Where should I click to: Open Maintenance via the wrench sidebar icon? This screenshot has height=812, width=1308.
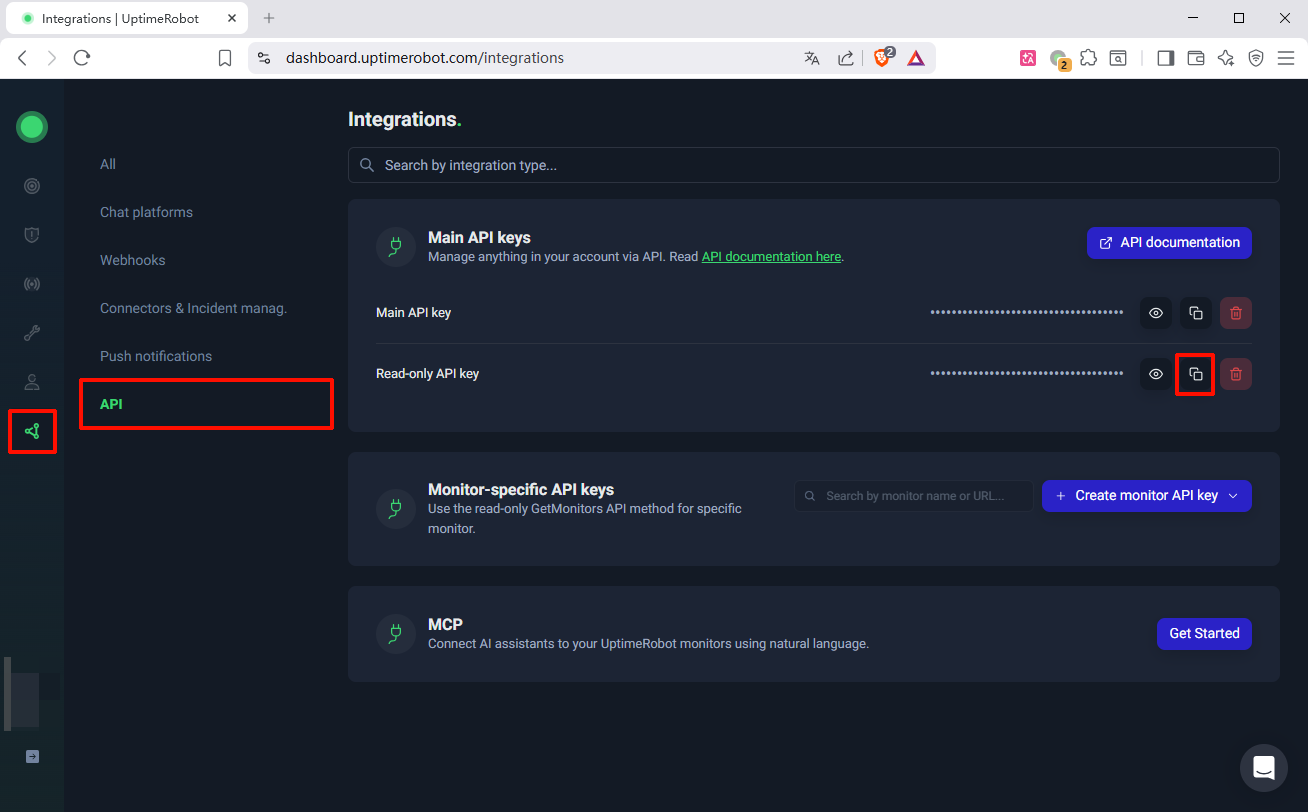32,333
